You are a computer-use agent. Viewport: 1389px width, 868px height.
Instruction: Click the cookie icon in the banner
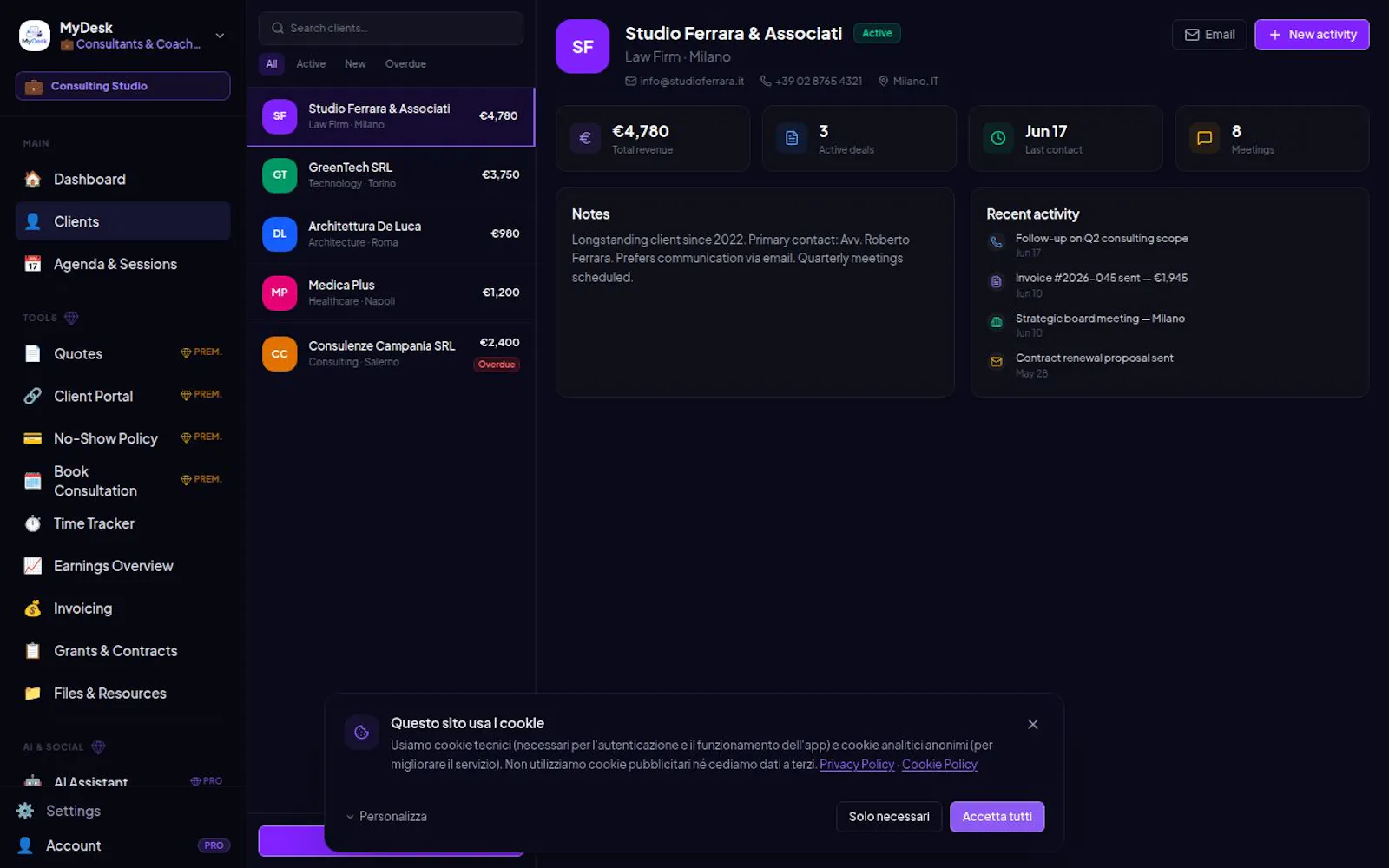(x=362, y=733)
